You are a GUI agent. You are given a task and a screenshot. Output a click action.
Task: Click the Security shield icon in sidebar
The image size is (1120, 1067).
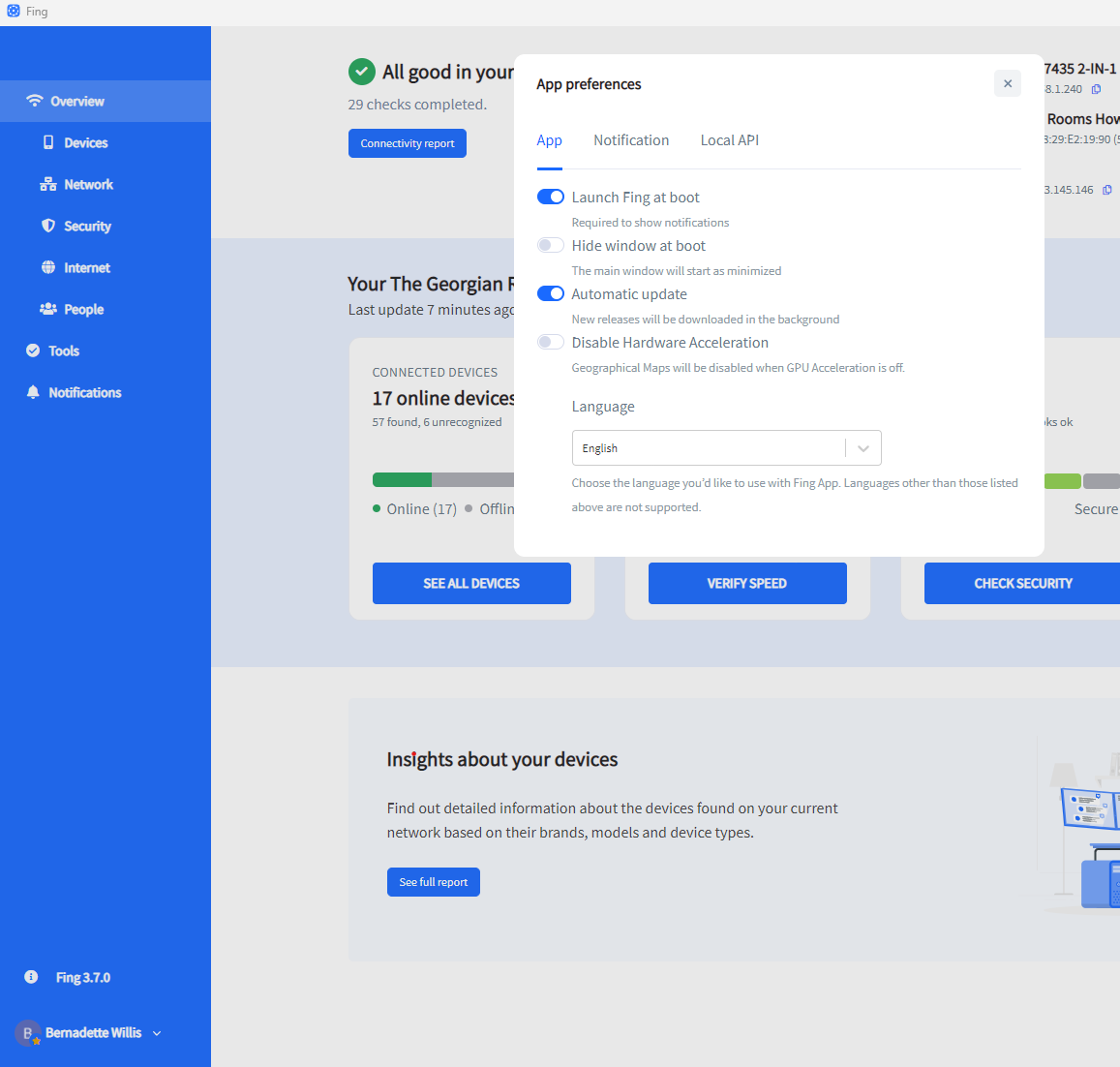(x=47, y=226)
